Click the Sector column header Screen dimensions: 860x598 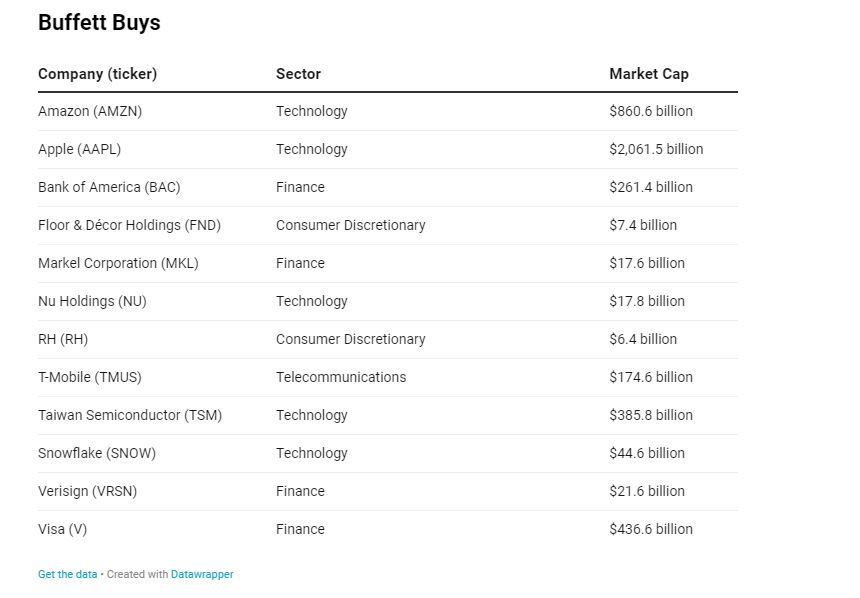(298, 74)
